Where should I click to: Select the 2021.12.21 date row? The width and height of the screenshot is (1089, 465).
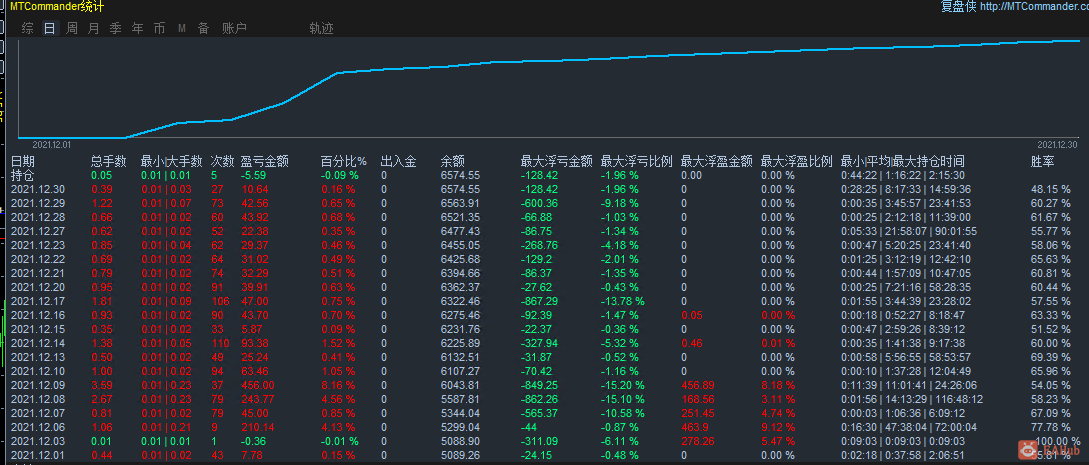pos(38,273)
